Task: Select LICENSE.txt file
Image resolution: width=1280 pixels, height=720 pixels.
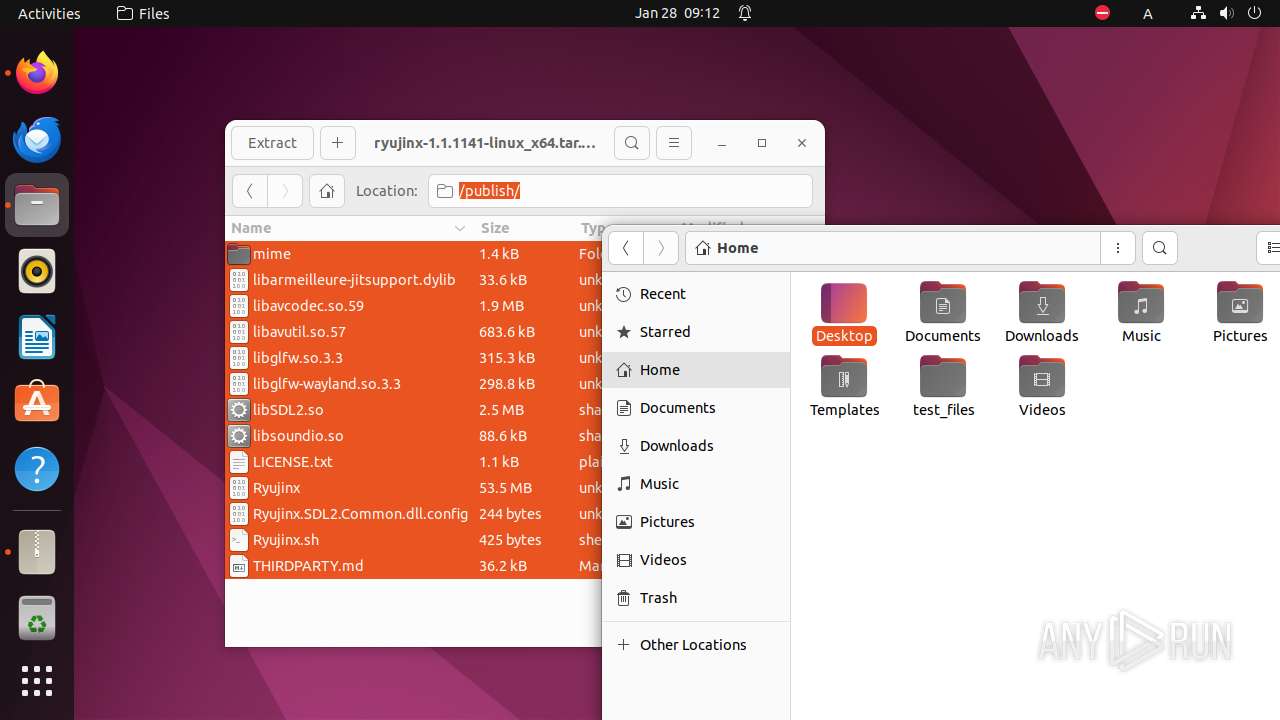Action: point(415,462)
